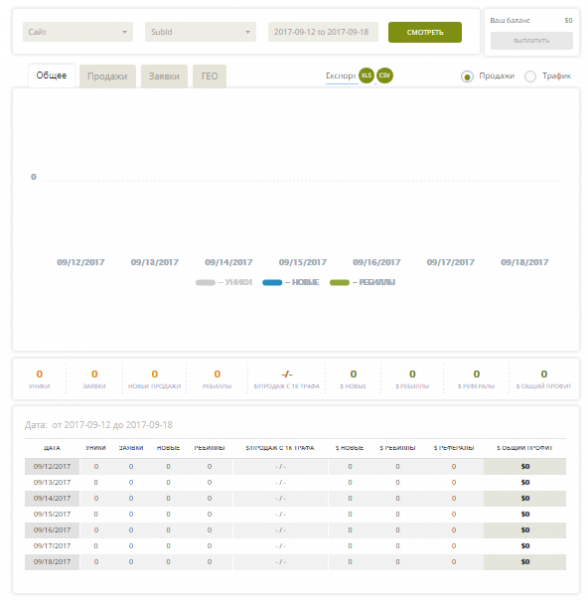Click the date range field 2017-09-12 to 2017-09-18
Screen dimensions: 588x600
323,32
